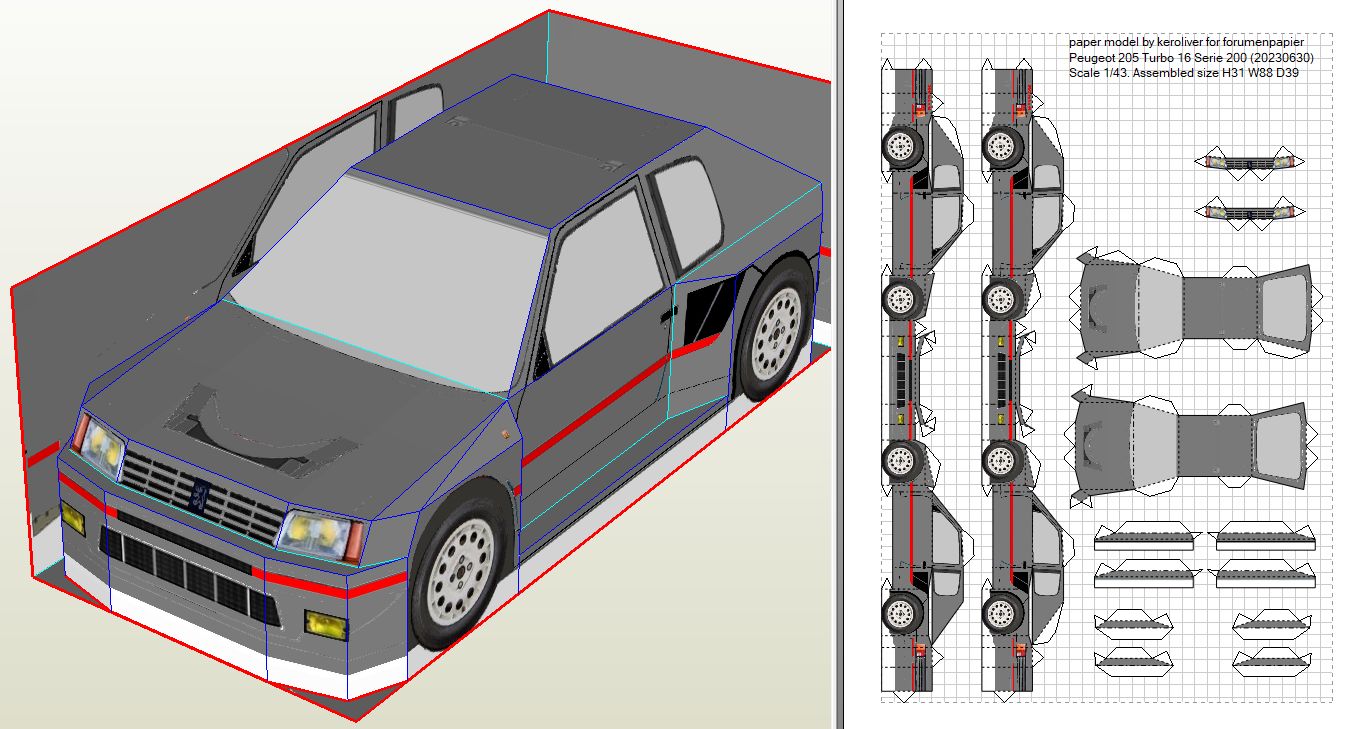Viewport: 1347px width, 729px height.
Task: Click the divider between 3D and 2D panes
Action: click(837, 364)
